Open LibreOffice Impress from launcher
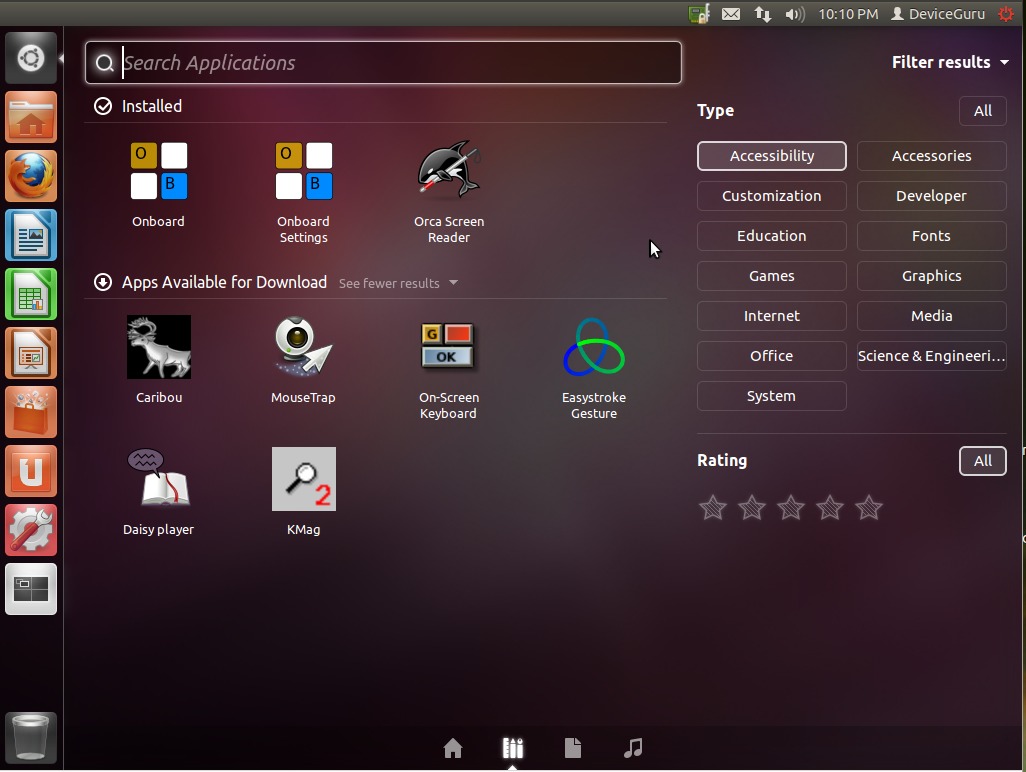This screenshot has width=1026, height=772. click(31, 353)
